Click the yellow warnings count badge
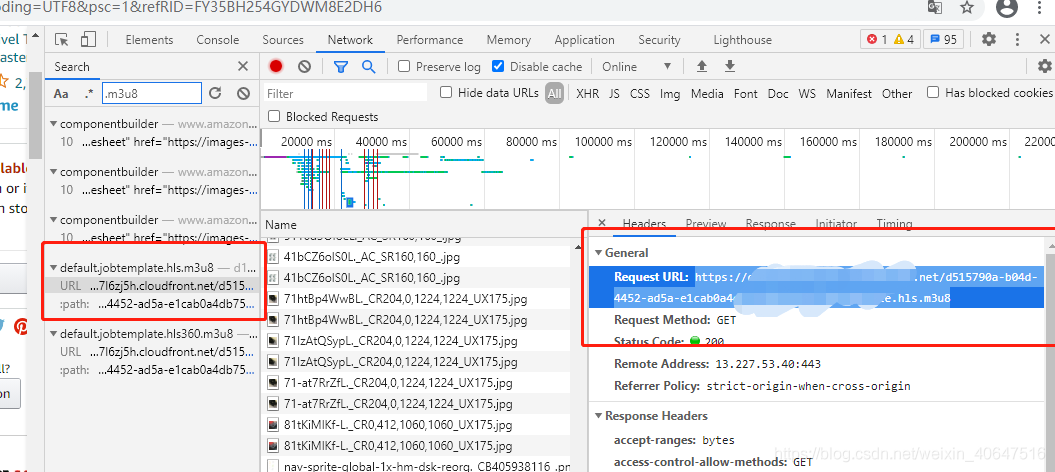The image size is (1055, 472). point(904,40)
